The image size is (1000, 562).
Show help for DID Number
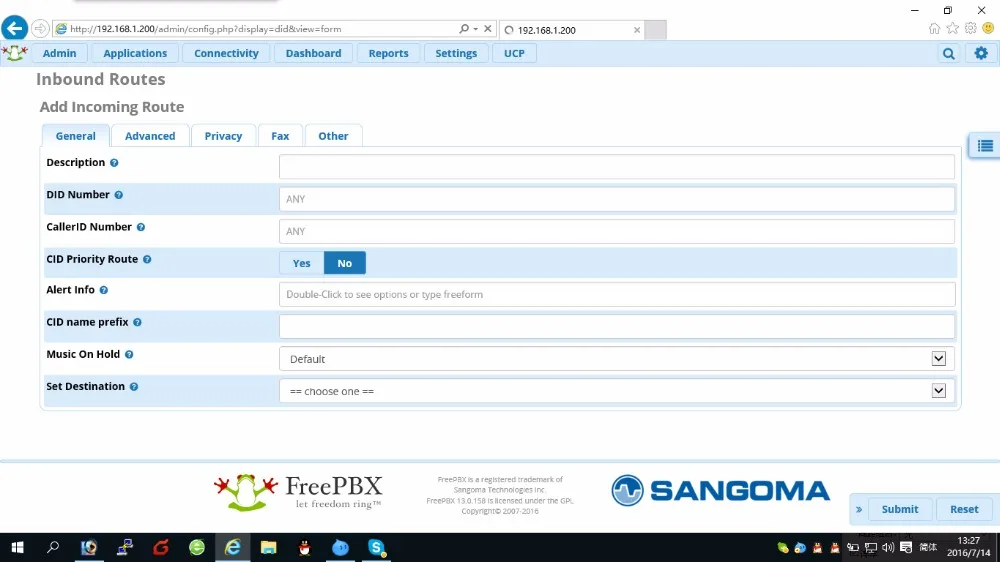point(119,195)
